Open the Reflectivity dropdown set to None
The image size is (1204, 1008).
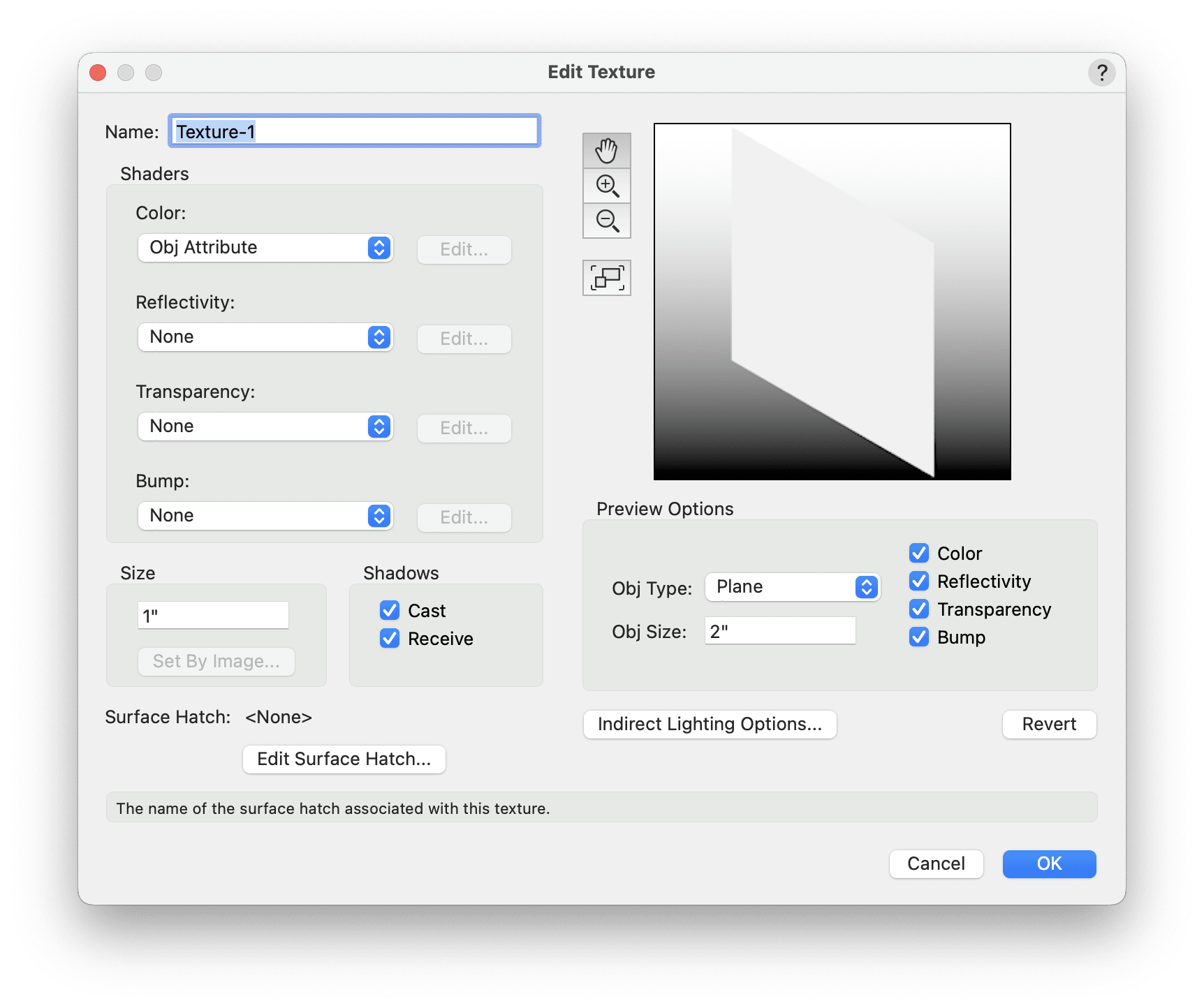265,337
